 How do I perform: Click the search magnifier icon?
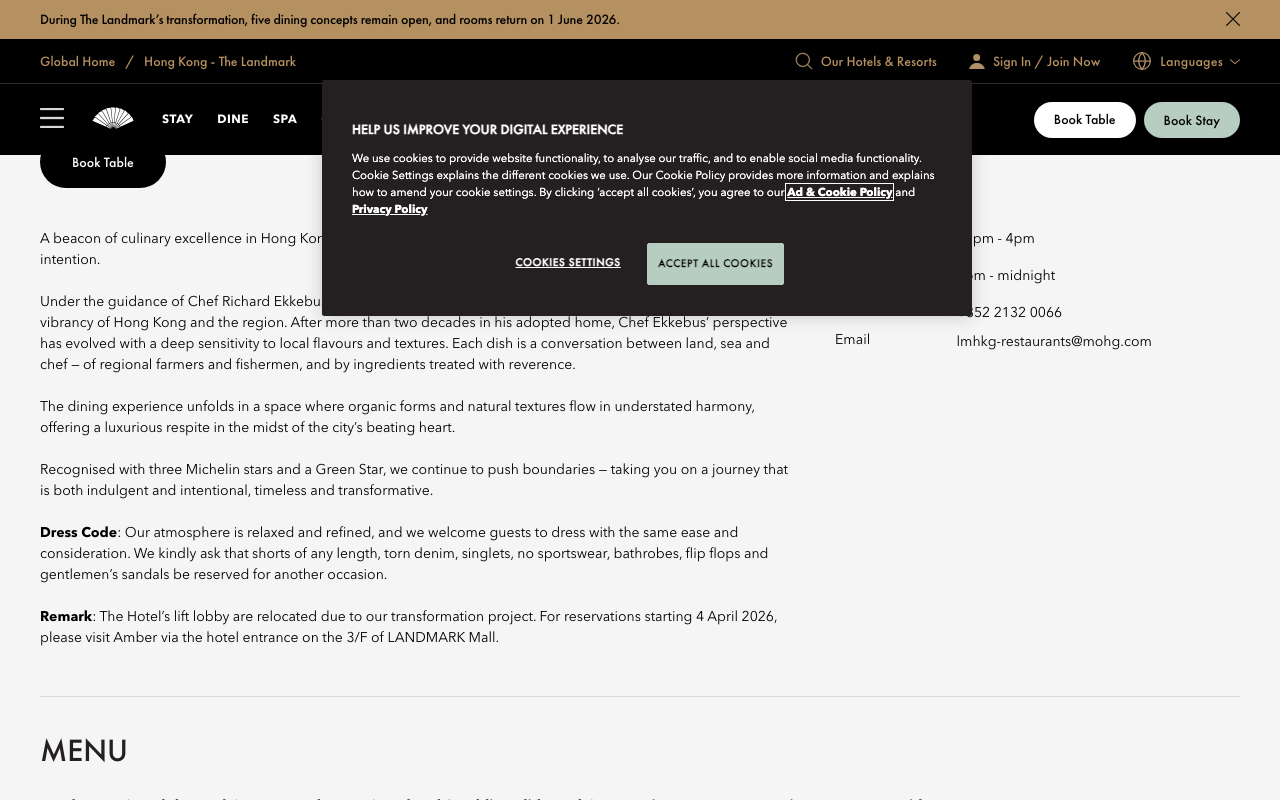(x=804, y=61)
